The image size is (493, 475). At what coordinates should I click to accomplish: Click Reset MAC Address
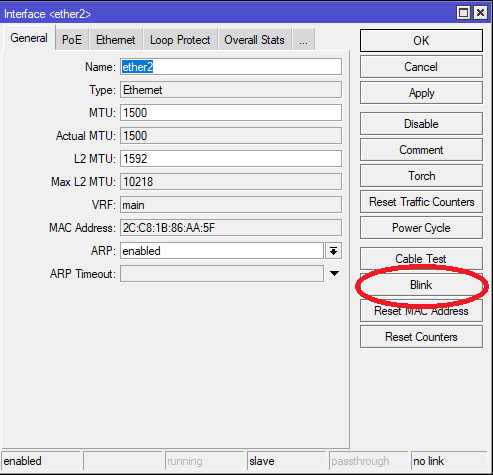tap(421, 311)
